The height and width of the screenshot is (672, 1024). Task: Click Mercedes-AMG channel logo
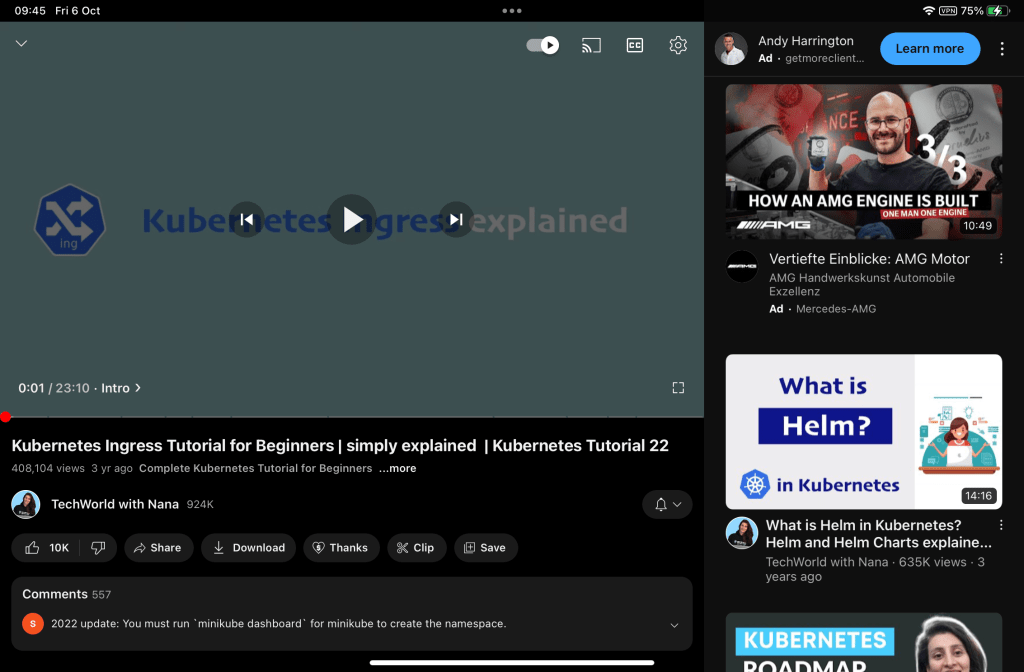[742, 266]
